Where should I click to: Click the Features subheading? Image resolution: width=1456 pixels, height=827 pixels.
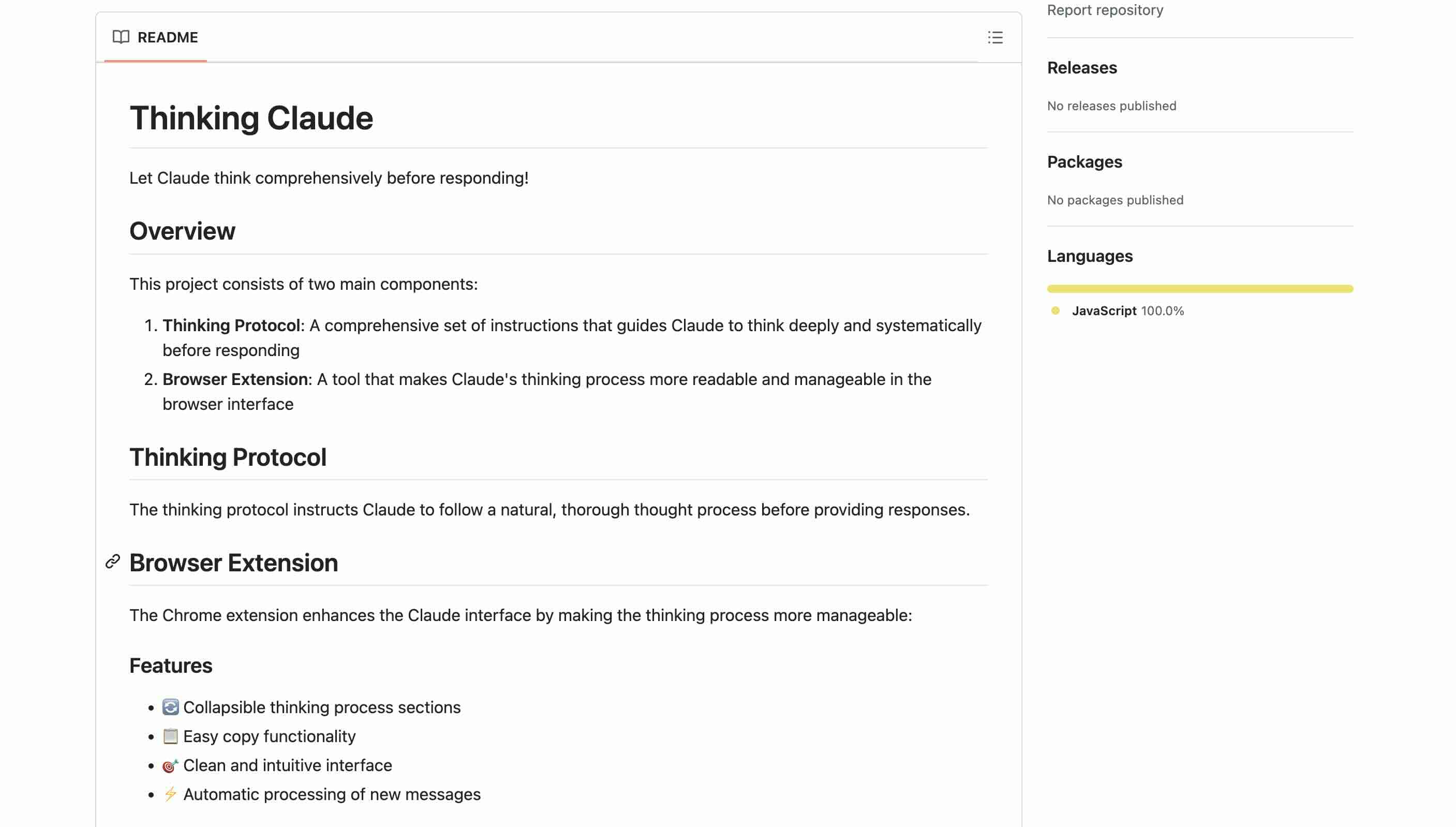tap(170, 666)
